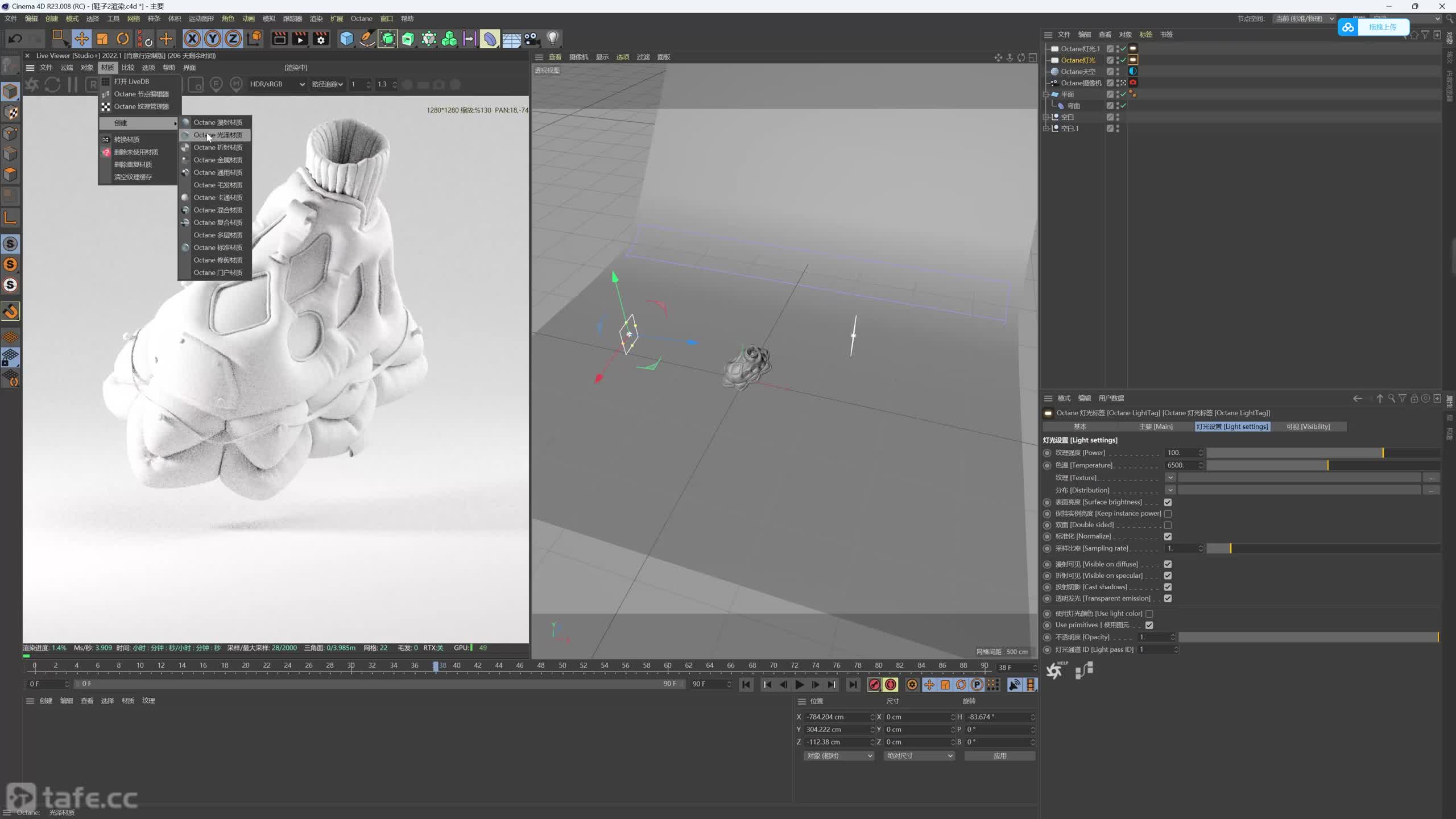
Task: Toggle the X axis lock icon
Action: [192, 39]
